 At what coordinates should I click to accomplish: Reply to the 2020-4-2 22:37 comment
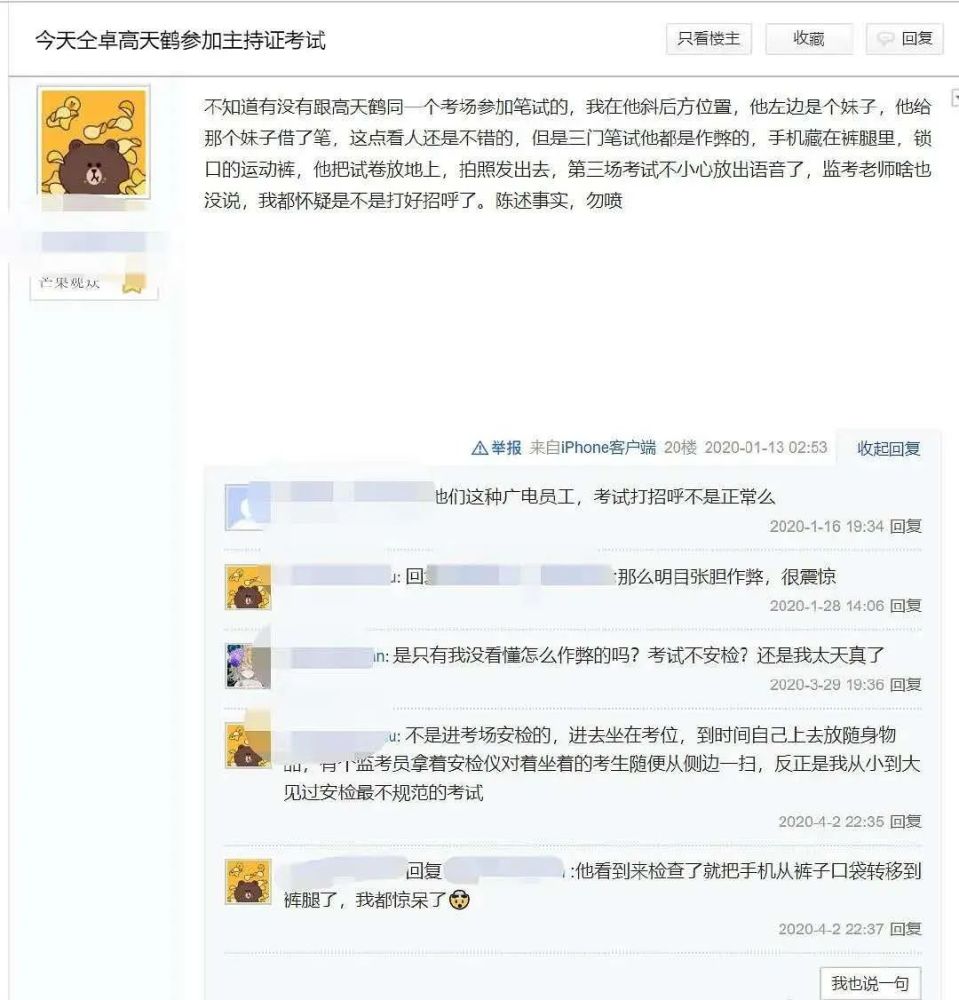(906, 929)
